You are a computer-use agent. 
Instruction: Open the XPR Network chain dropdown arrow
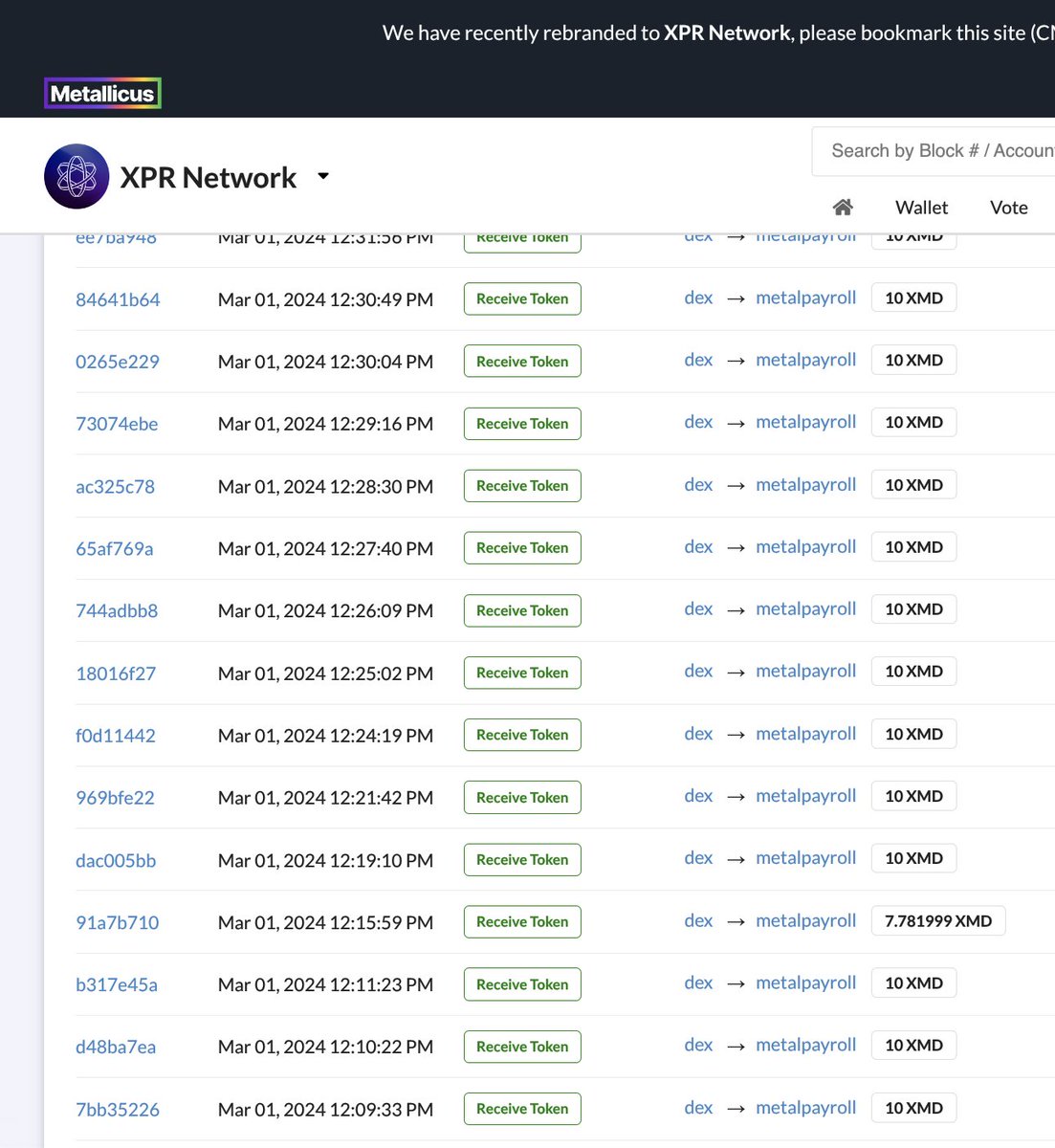[323, 176]
